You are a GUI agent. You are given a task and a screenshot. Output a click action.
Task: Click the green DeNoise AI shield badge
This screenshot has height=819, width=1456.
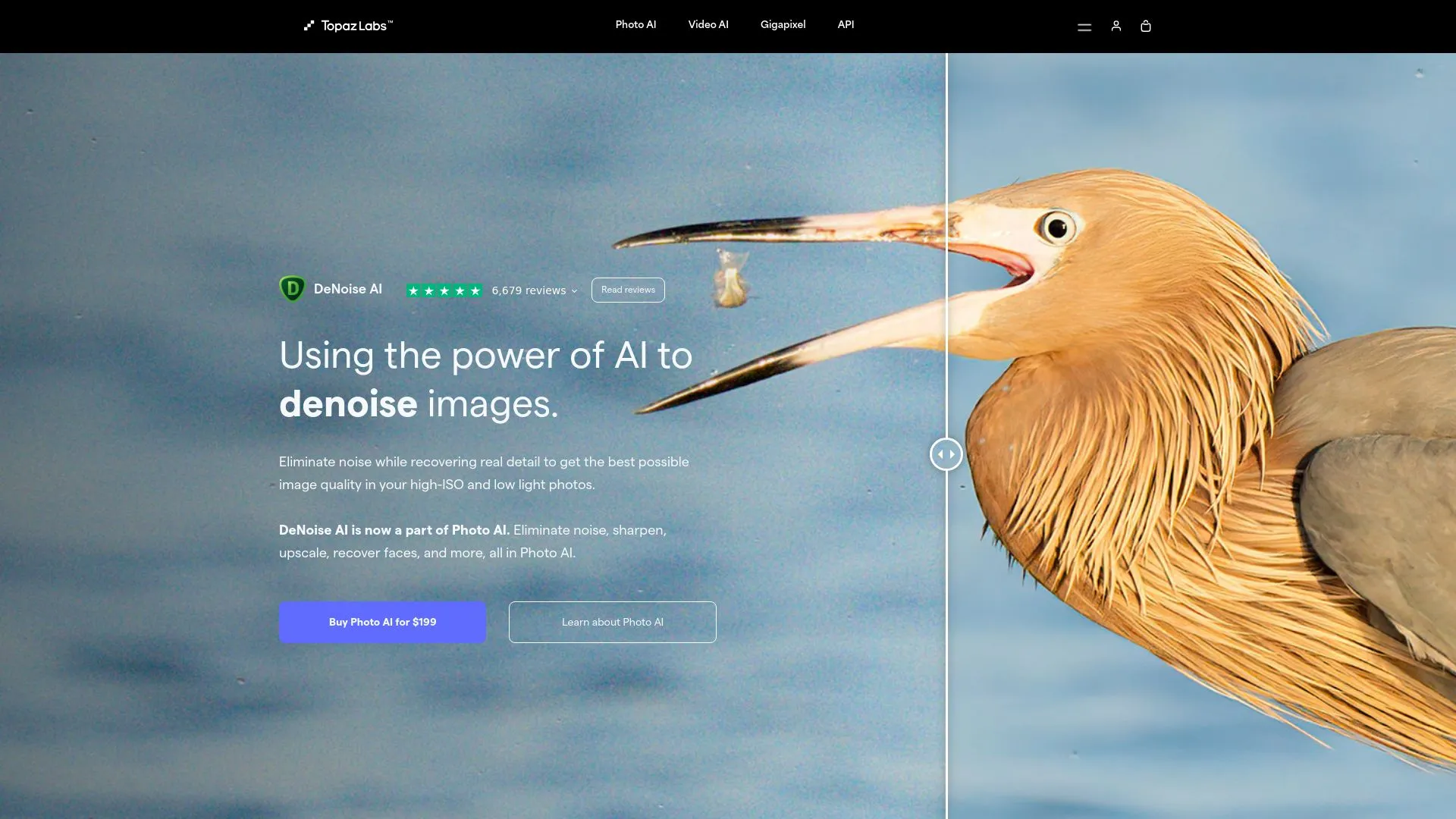click(x=293, y=289)
